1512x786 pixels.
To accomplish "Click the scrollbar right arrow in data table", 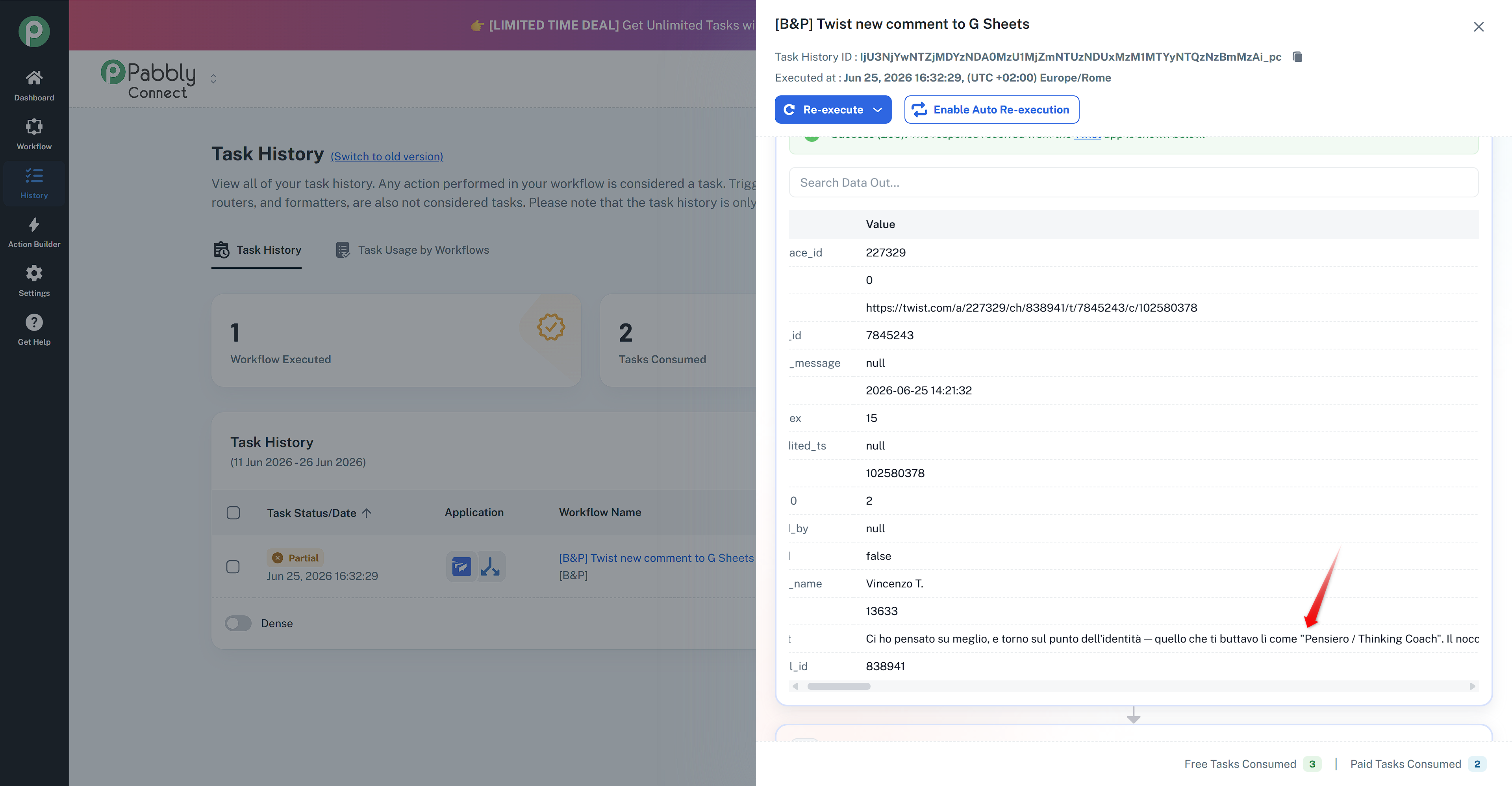I will point(1472,686).
